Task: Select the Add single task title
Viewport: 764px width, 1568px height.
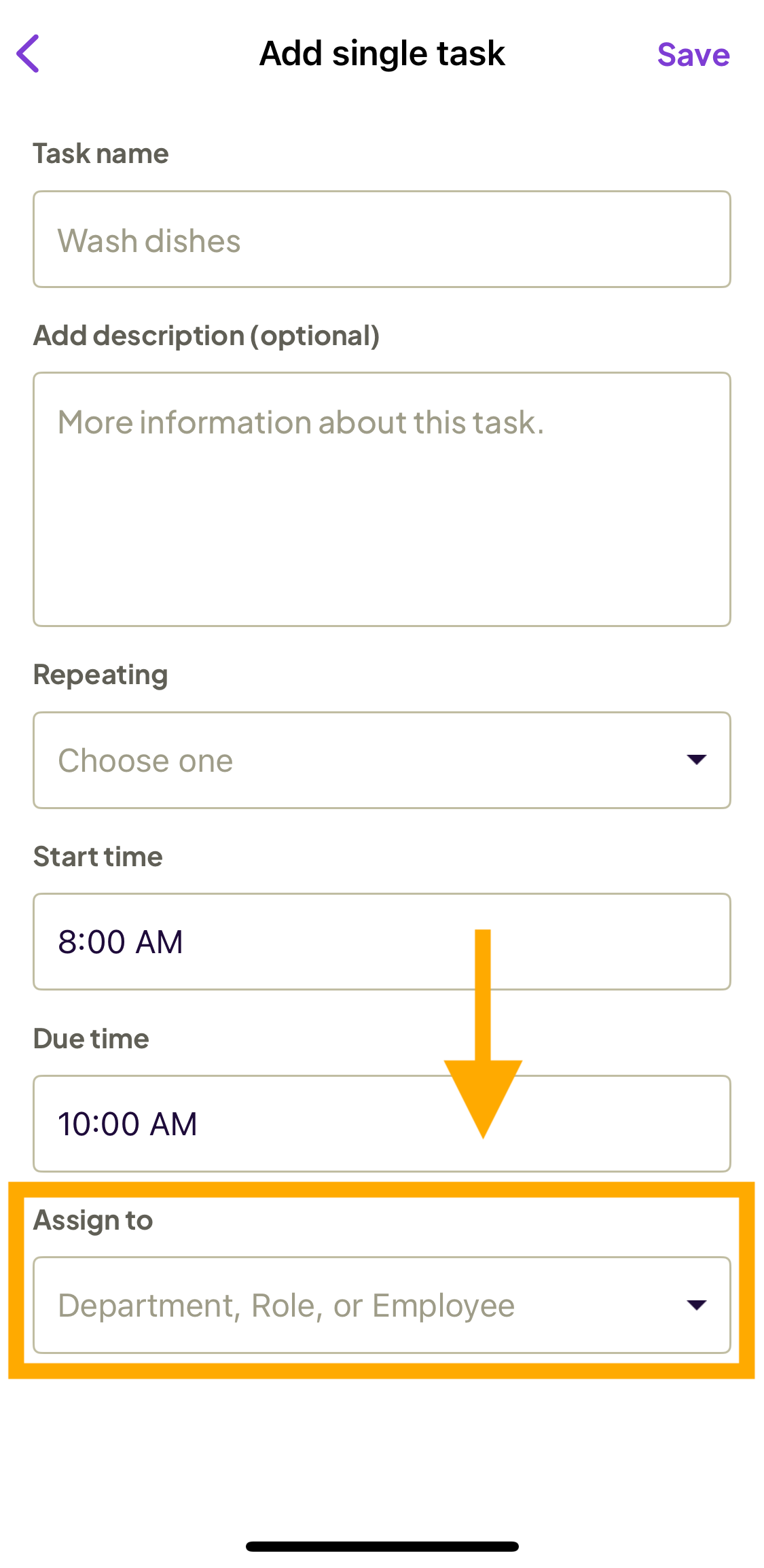Action: [x=382, y=54]
